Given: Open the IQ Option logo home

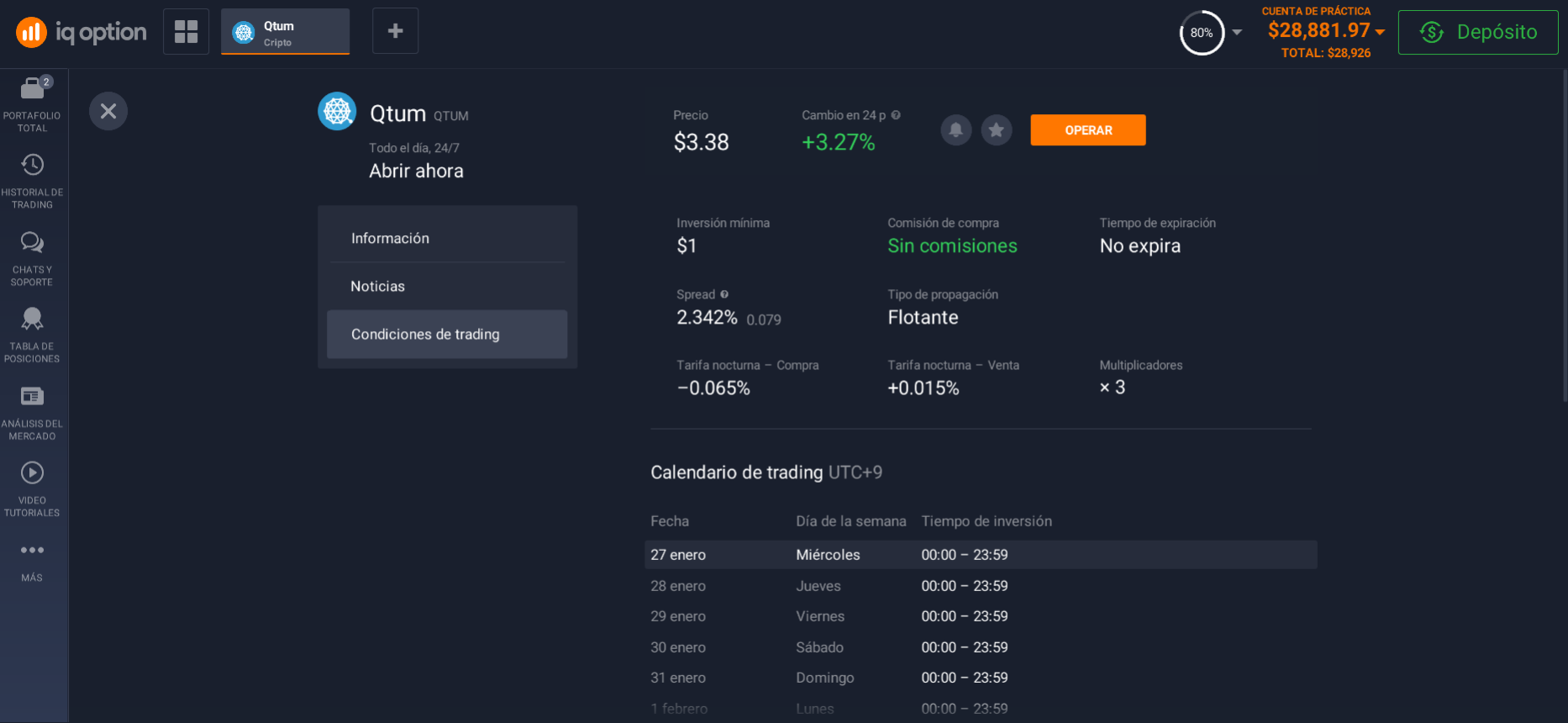Looking at the screenshot, I should click(x=81, y=32).
